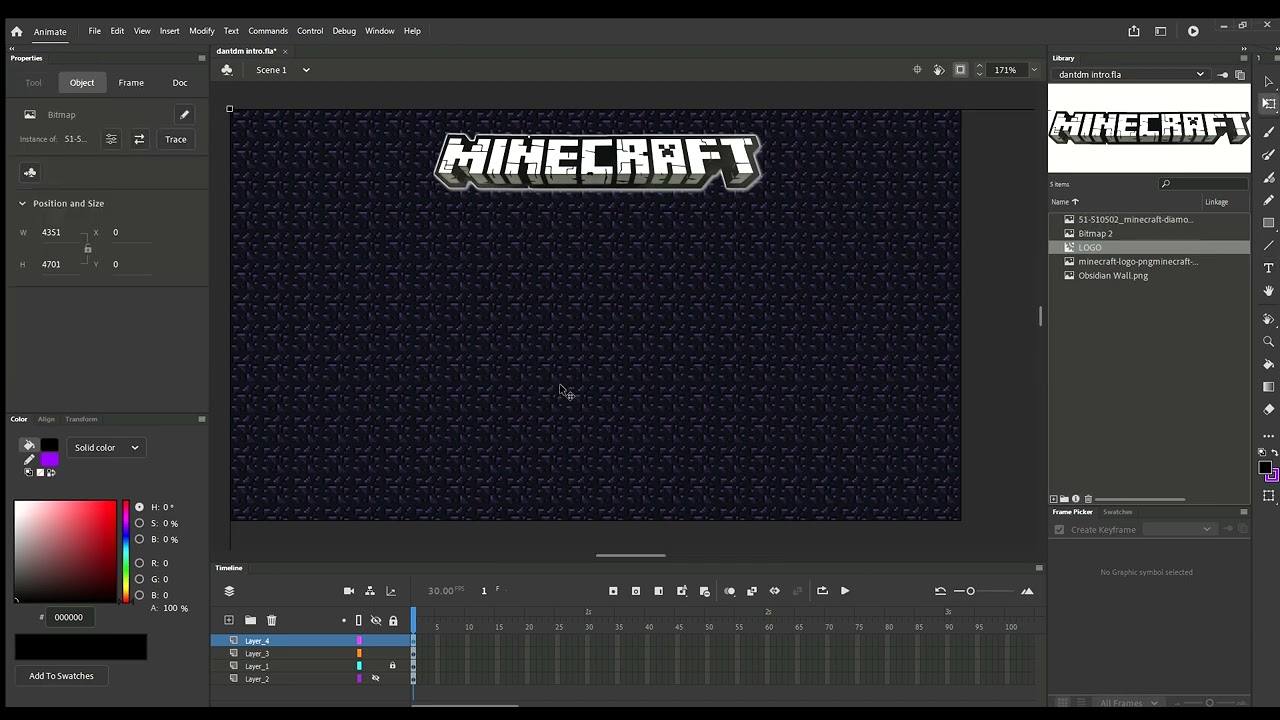Open the Scene 1 dropdown
The height and width of the screenshot is (720, 1280).
306,70
